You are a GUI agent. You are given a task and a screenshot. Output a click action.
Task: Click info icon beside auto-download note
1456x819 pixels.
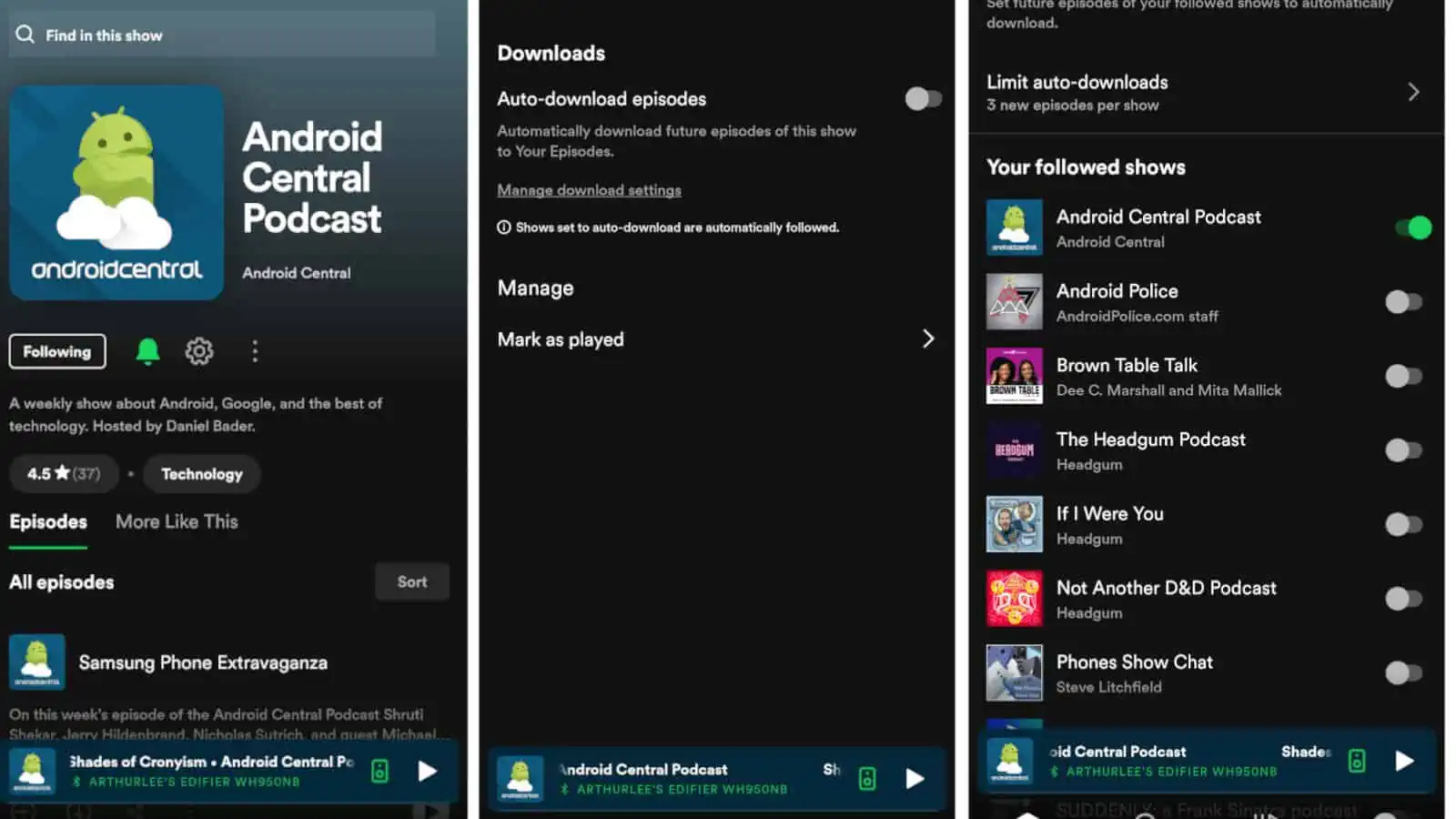(503, 227)
